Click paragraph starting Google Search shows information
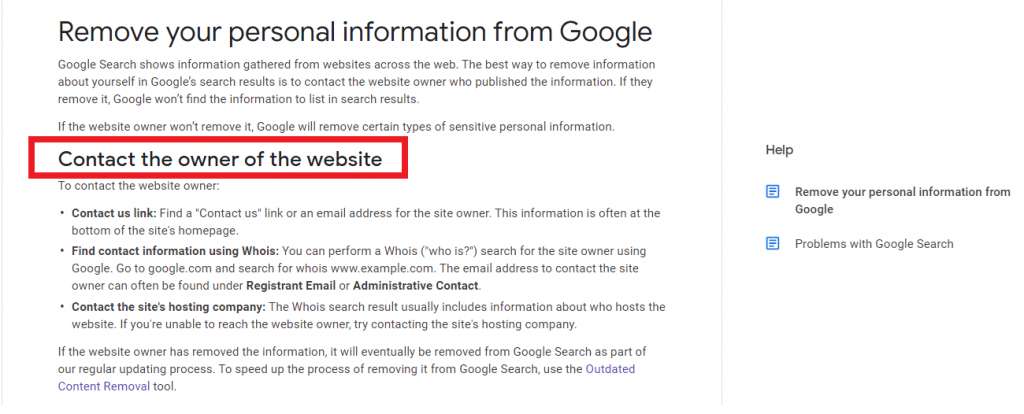 coord(357,82)
